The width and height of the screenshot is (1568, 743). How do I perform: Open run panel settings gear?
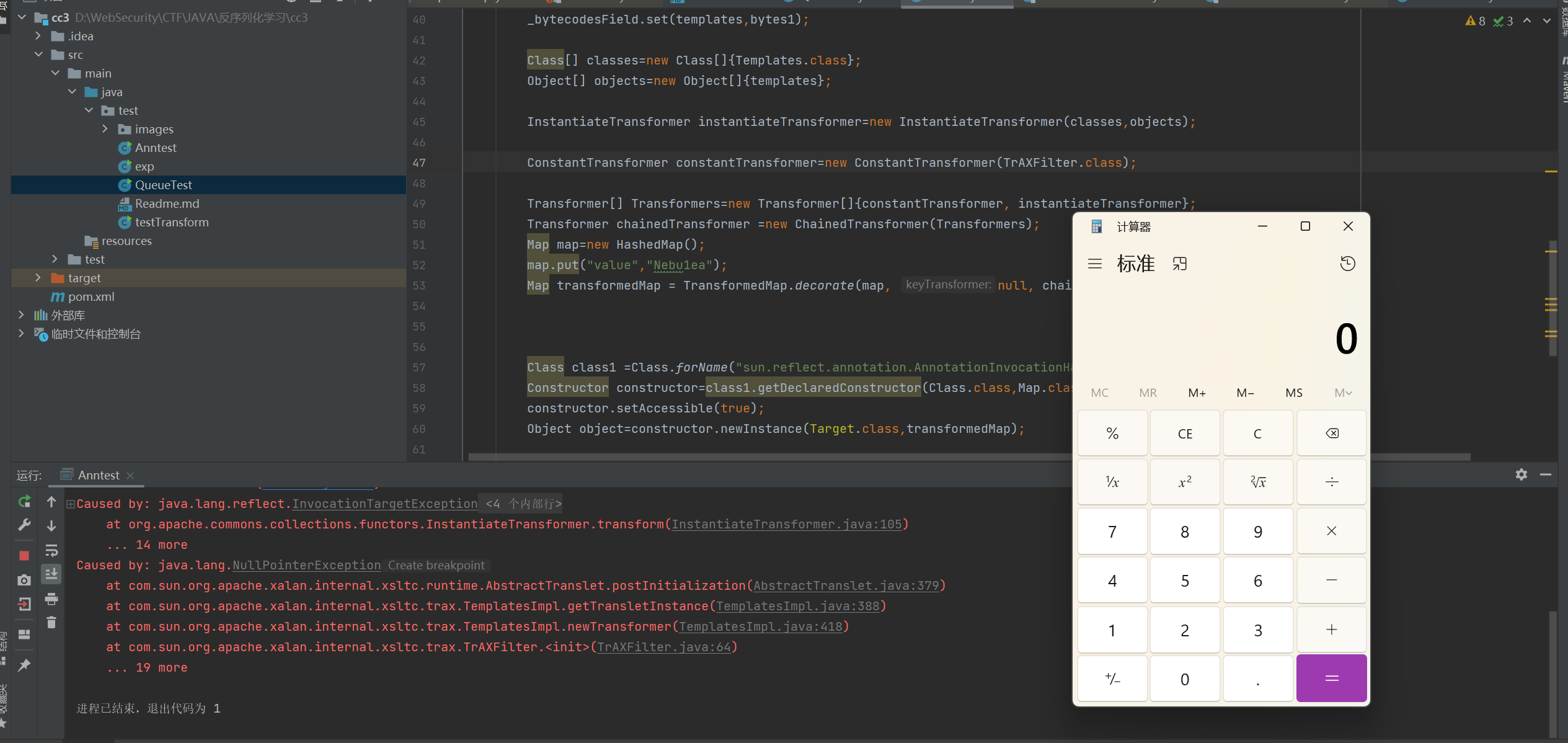click(x=1521, y=474)
